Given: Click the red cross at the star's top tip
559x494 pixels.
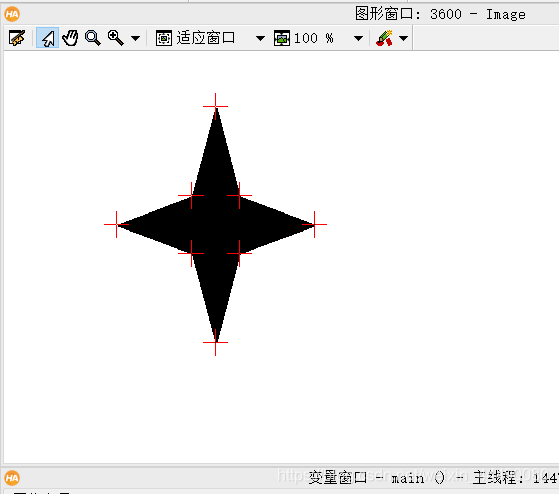Looking at the screenshot, I should point(215,106).
